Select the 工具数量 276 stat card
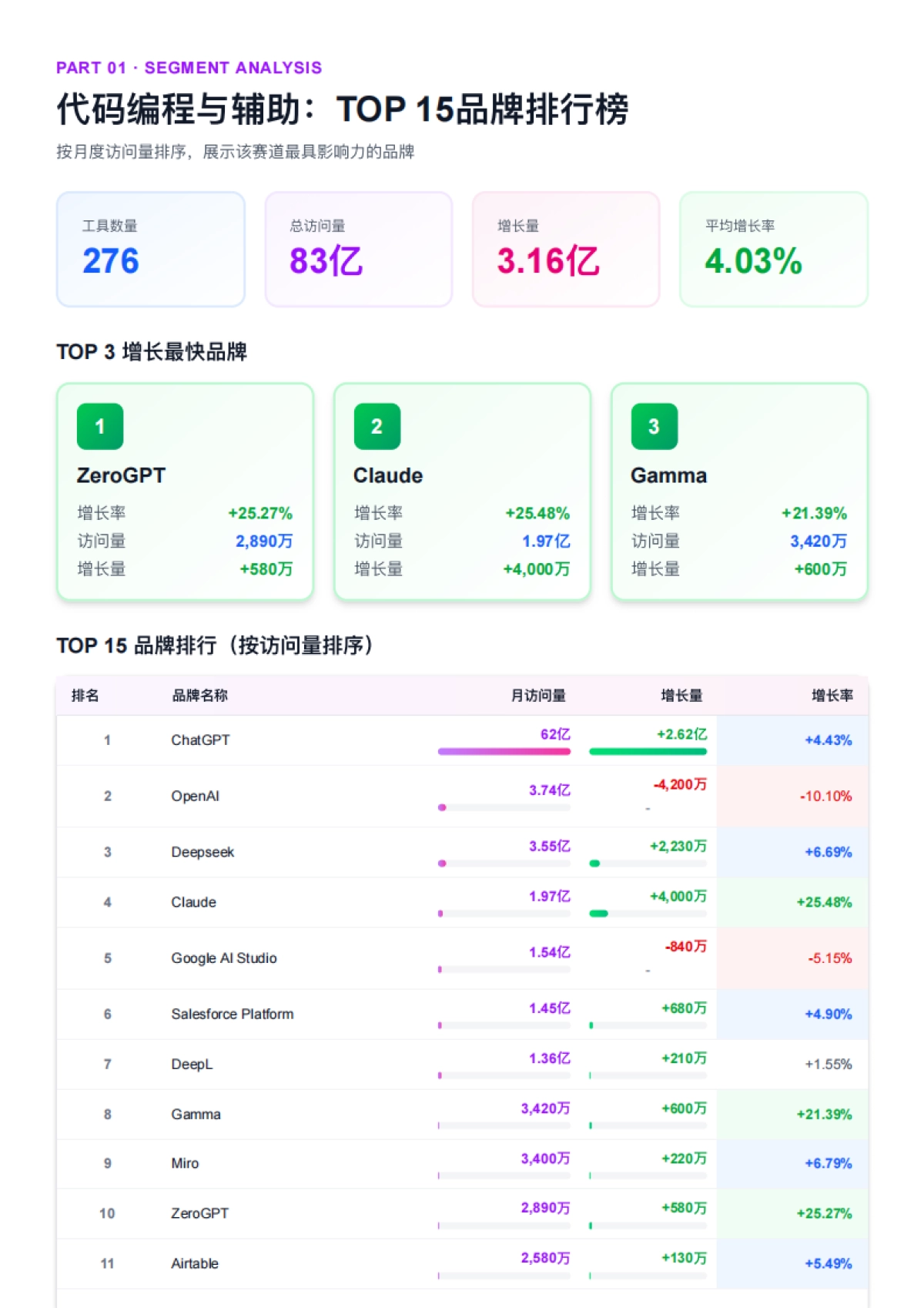This screenshot has width=924, height=1308. point(151,250)
